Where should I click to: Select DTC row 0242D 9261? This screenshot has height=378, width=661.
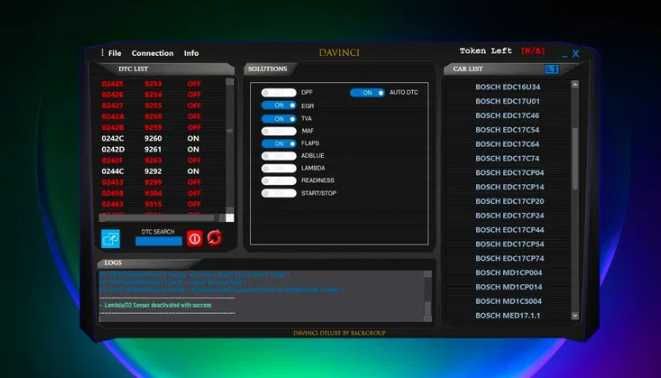tap(150, 149)
